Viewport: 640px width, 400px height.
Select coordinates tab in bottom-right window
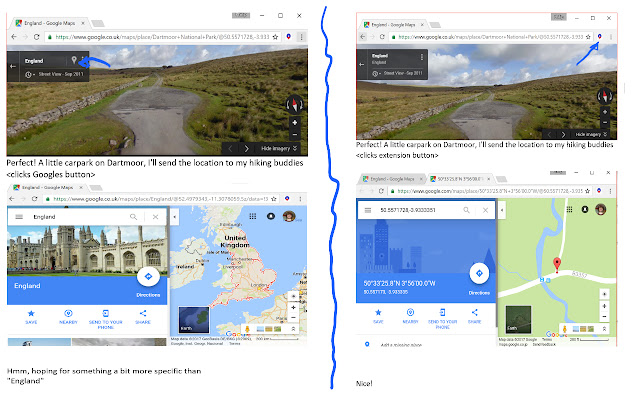[460, 179]
